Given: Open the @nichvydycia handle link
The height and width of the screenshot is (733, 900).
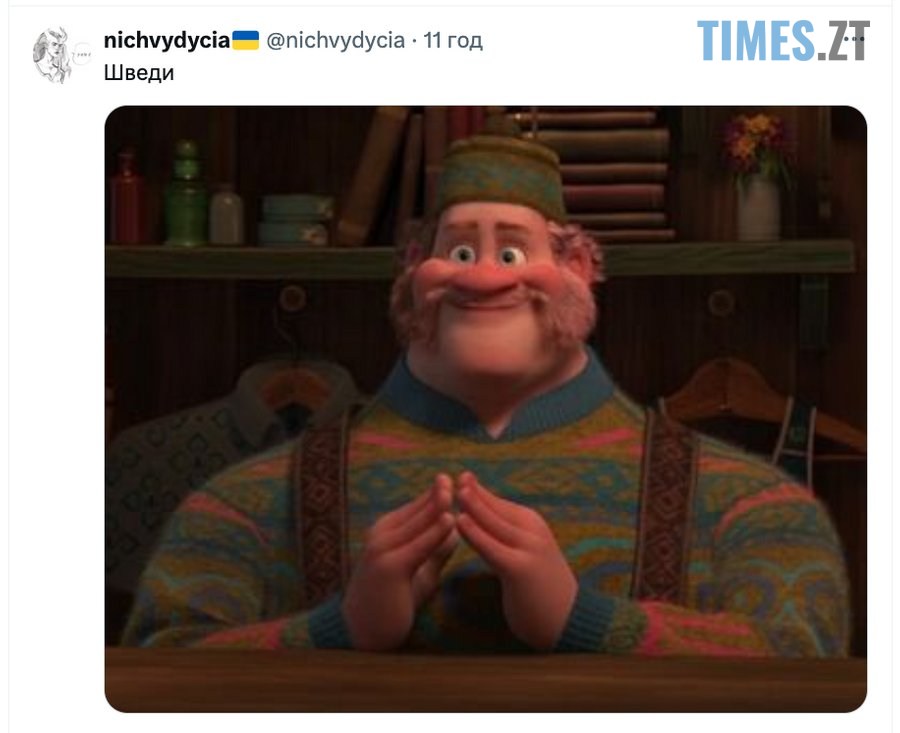Looking at the screenshot, I should pyautogui.click(x=335, y=40).
